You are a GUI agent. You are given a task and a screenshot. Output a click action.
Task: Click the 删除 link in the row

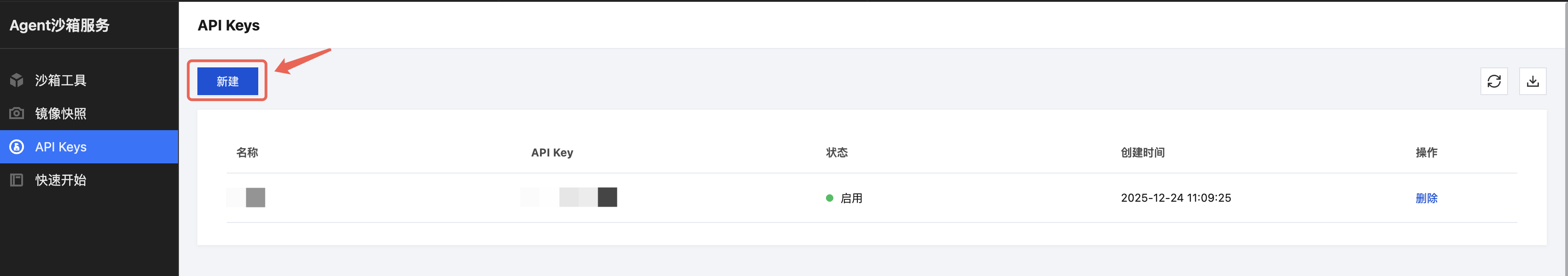[1425, 198]
